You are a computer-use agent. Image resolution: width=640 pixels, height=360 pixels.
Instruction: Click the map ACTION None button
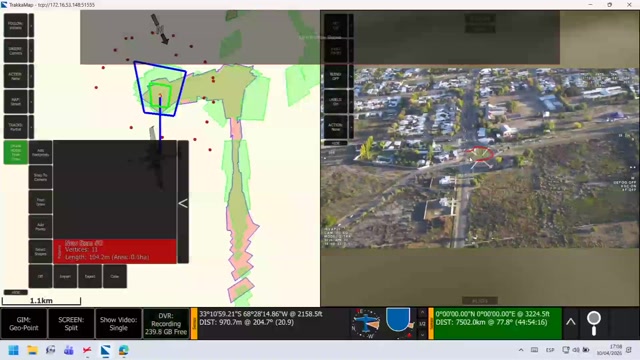tap(16, 76)
